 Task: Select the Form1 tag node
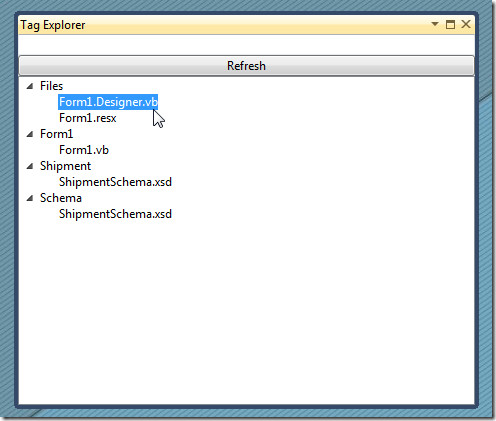tap(56, 134)
